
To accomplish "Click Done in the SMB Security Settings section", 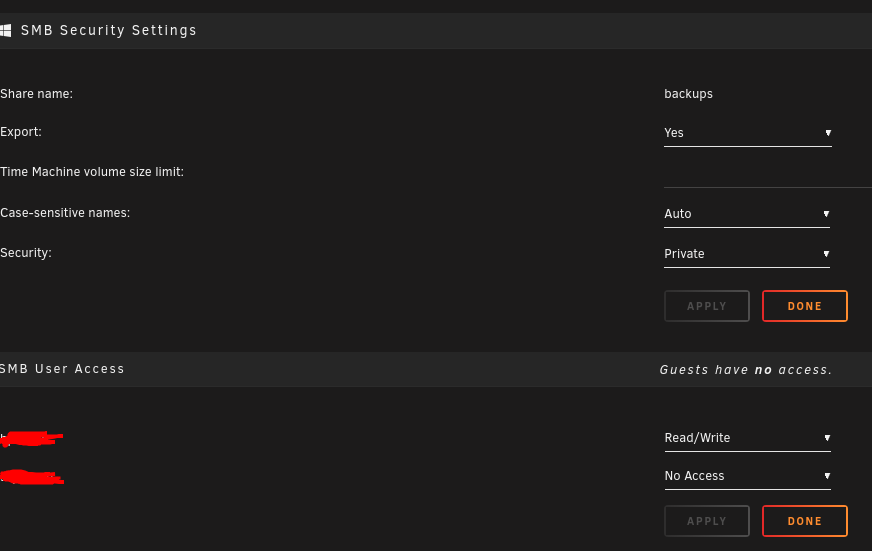I will 804,306.
